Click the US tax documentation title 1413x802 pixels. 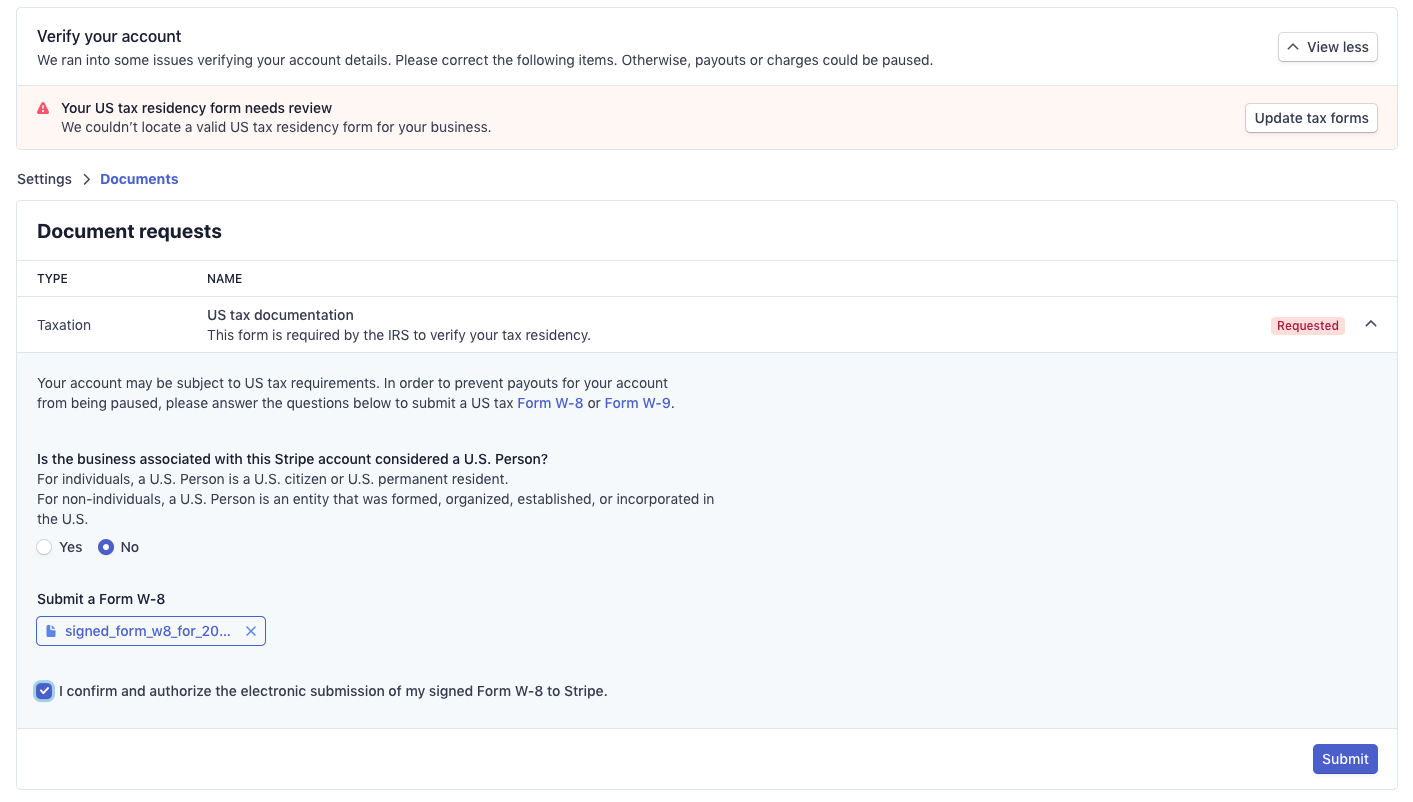280,315
